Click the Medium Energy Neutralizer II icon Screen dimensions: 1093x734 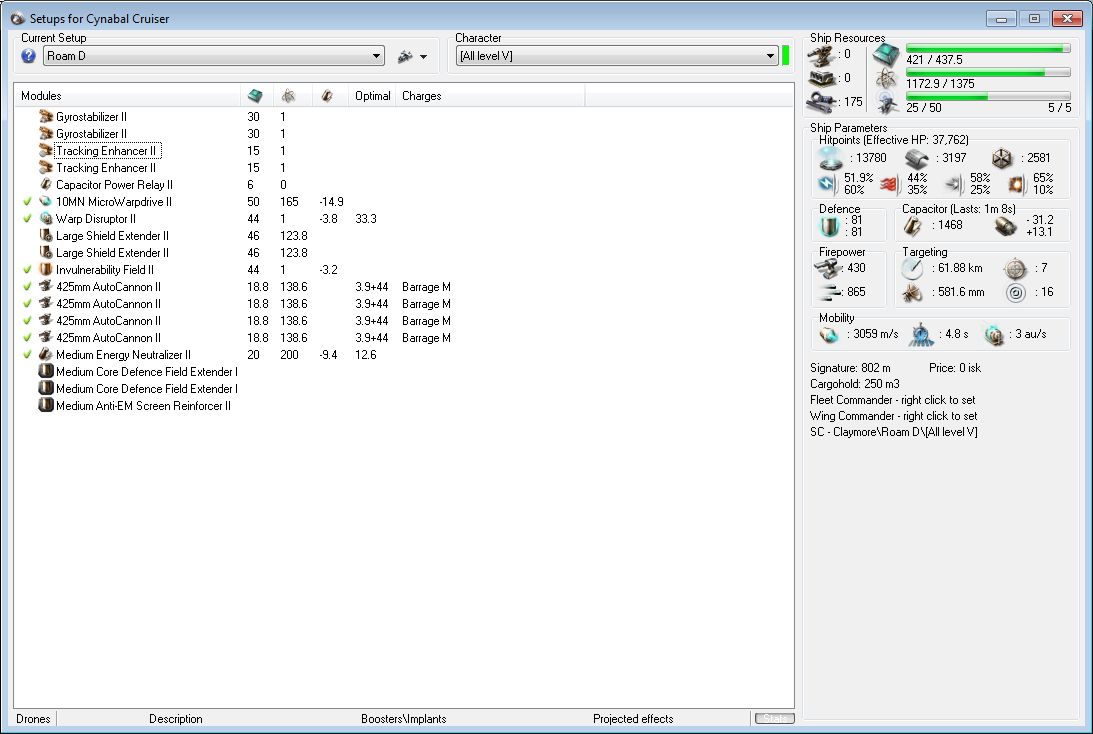pyautogui.click(x=46, y=354)
